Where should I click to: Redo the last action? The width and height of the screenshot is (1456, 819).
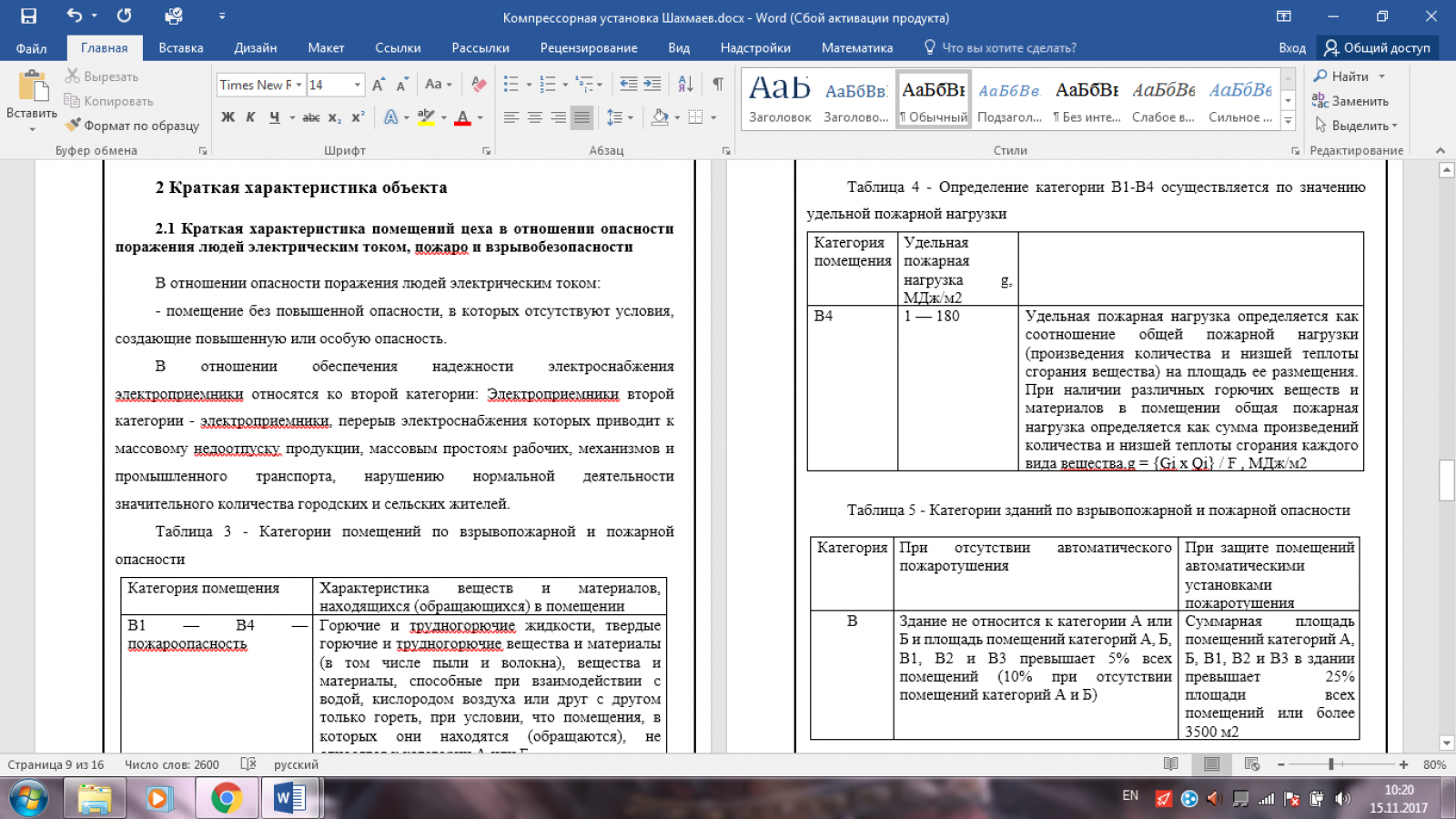click(x=125, y=15)
